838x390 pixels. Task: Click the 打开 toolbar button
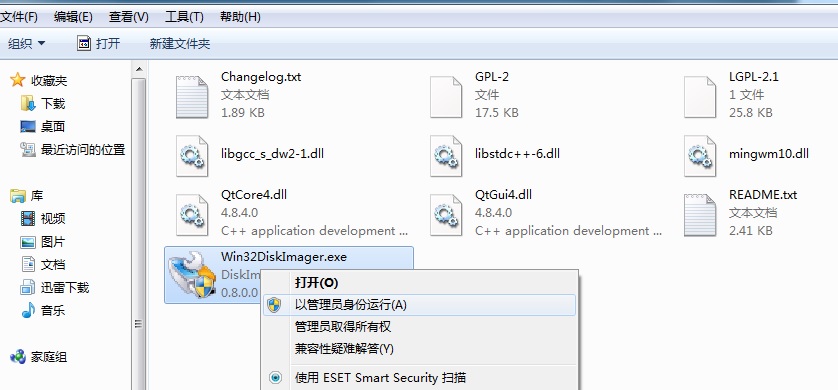(98, 43)
